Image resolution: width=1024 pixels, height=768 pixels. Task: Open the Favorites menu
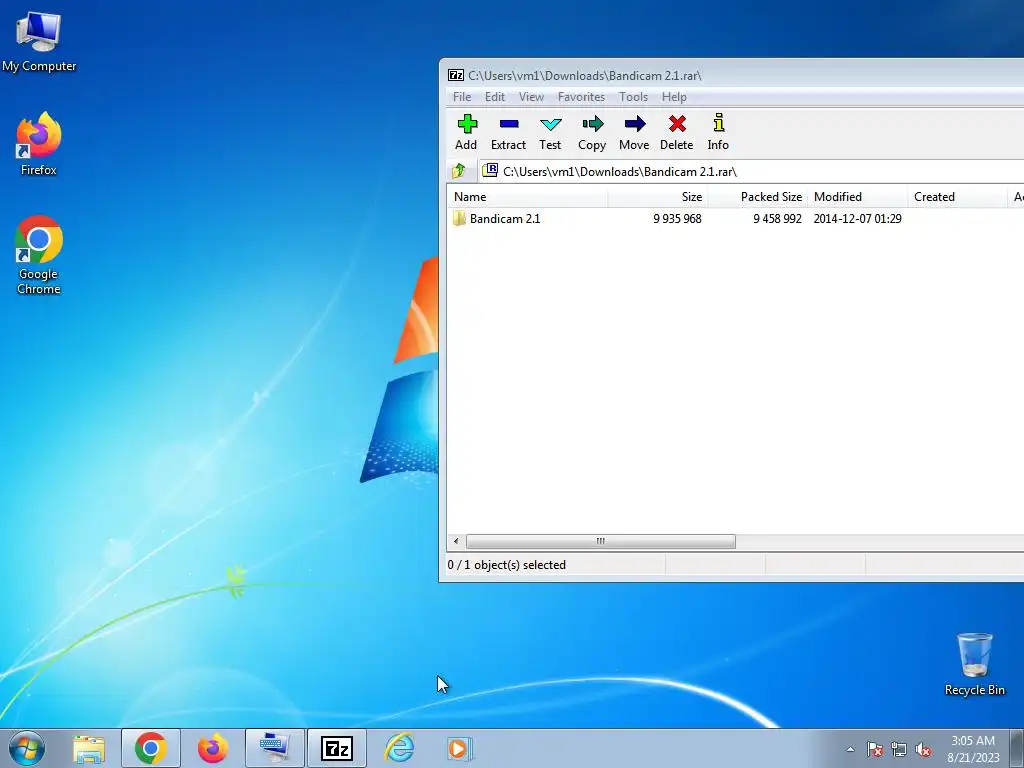(x=581, y=97)
